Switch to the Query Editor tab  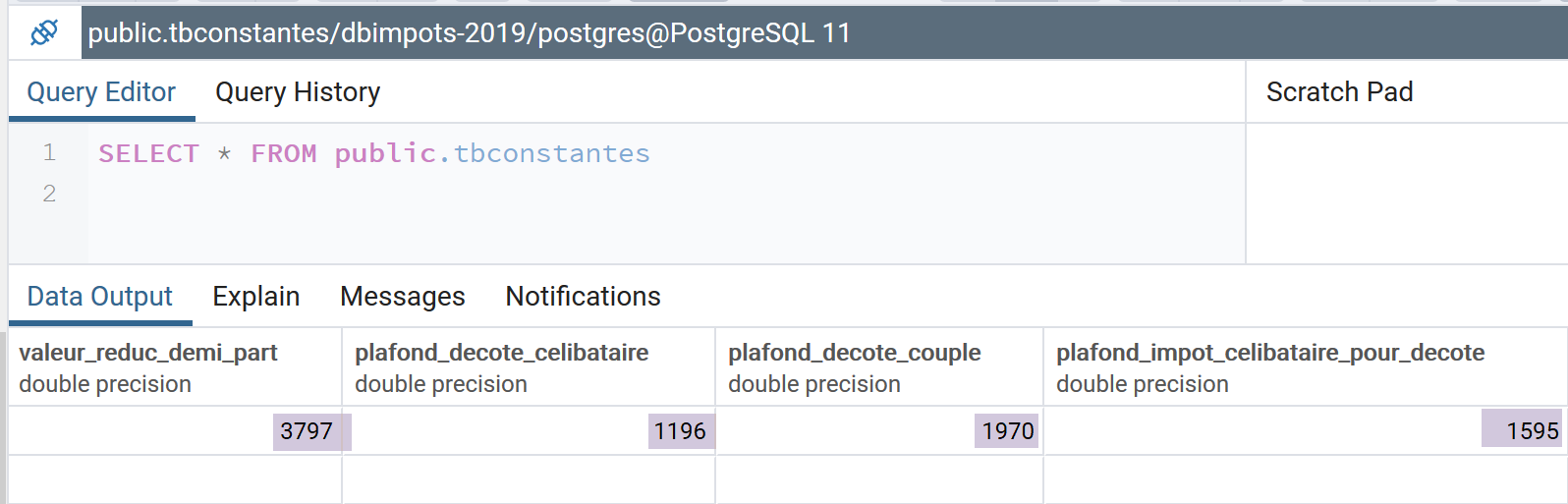(101, 92)
